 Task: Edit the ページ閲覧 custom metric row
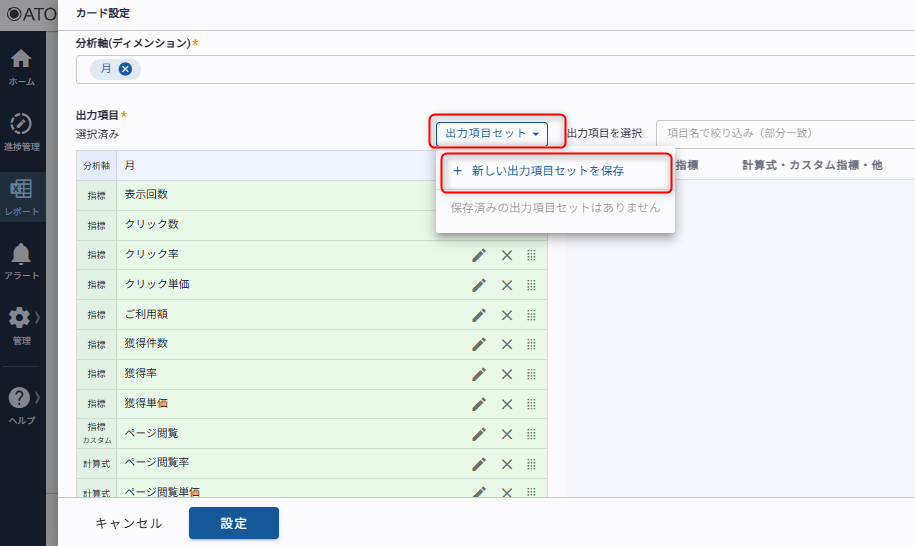pos(479,434)
